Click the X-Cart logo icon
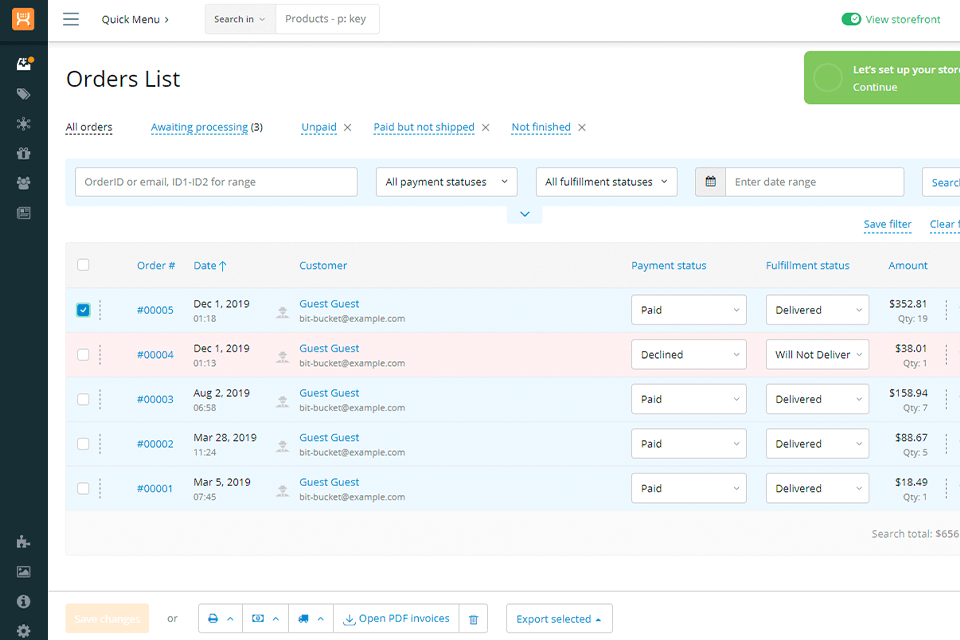 click(23, 19)
